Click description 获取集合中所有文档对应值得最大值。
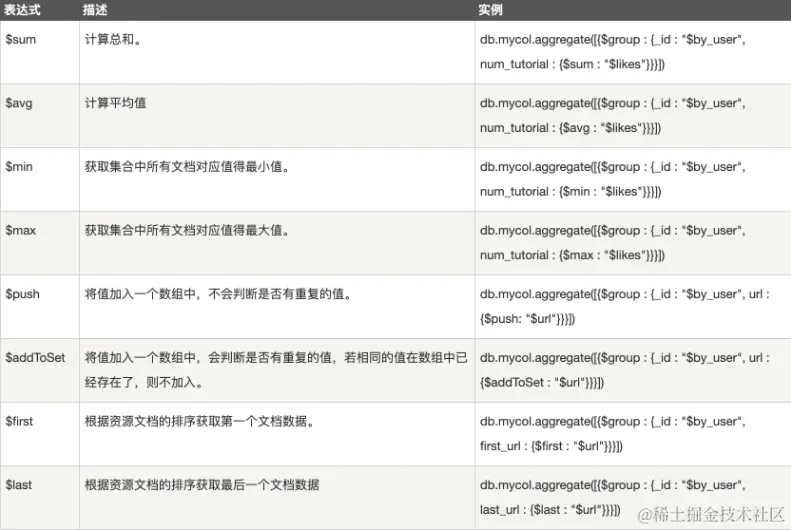Viewport: 791px width, 530px height. [188, 230]
